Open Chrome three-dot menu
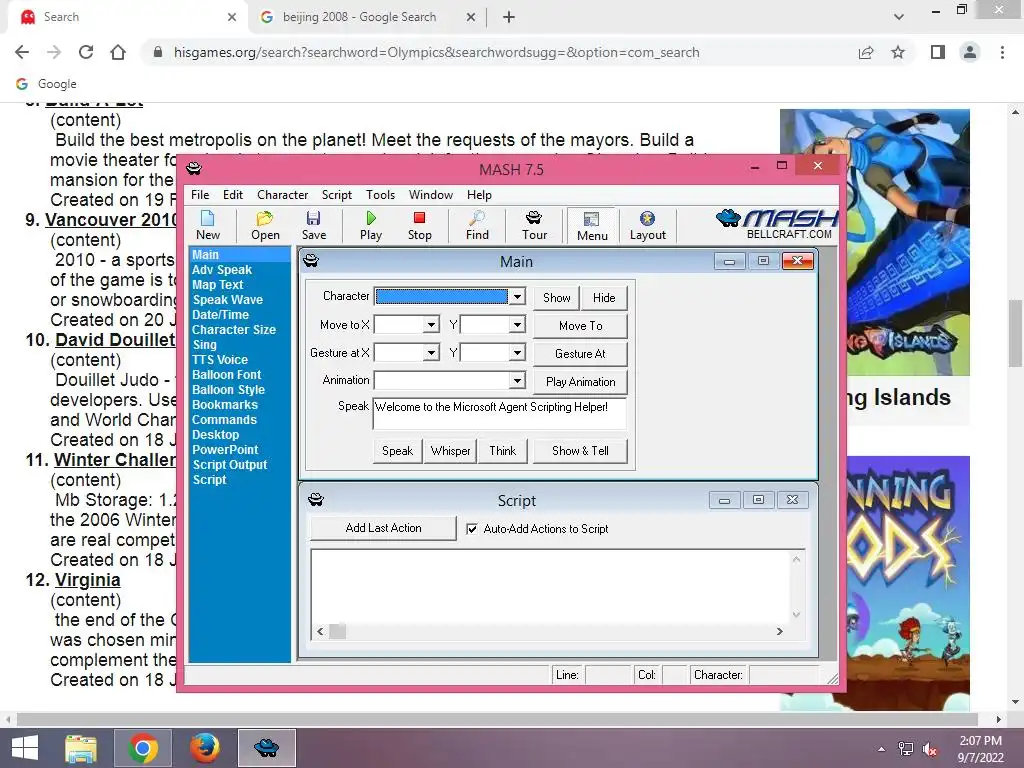This screenshot has width=1024, height=768. [1002, 52]
